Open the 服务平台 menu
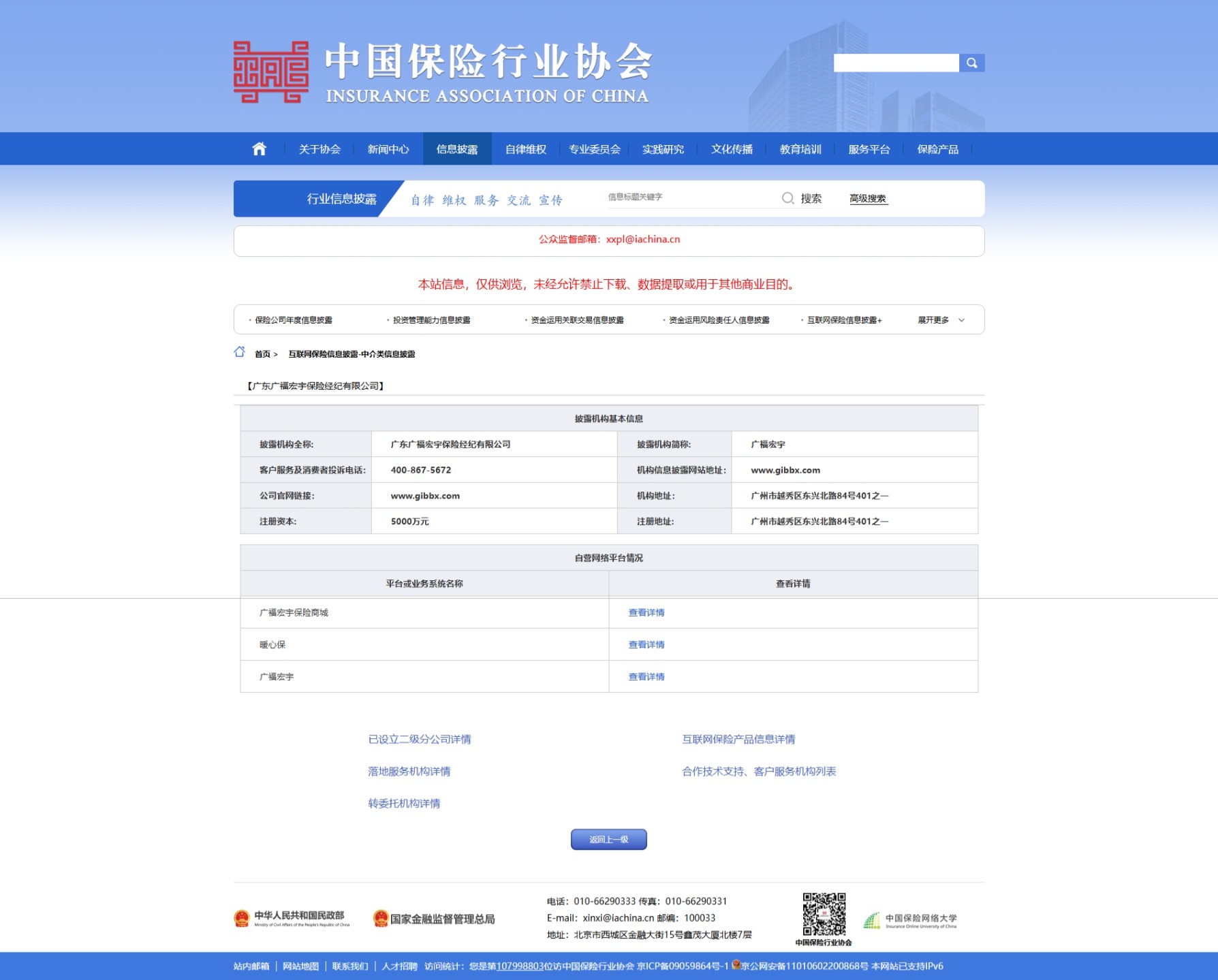1218x980 pixels. [869, 149]
